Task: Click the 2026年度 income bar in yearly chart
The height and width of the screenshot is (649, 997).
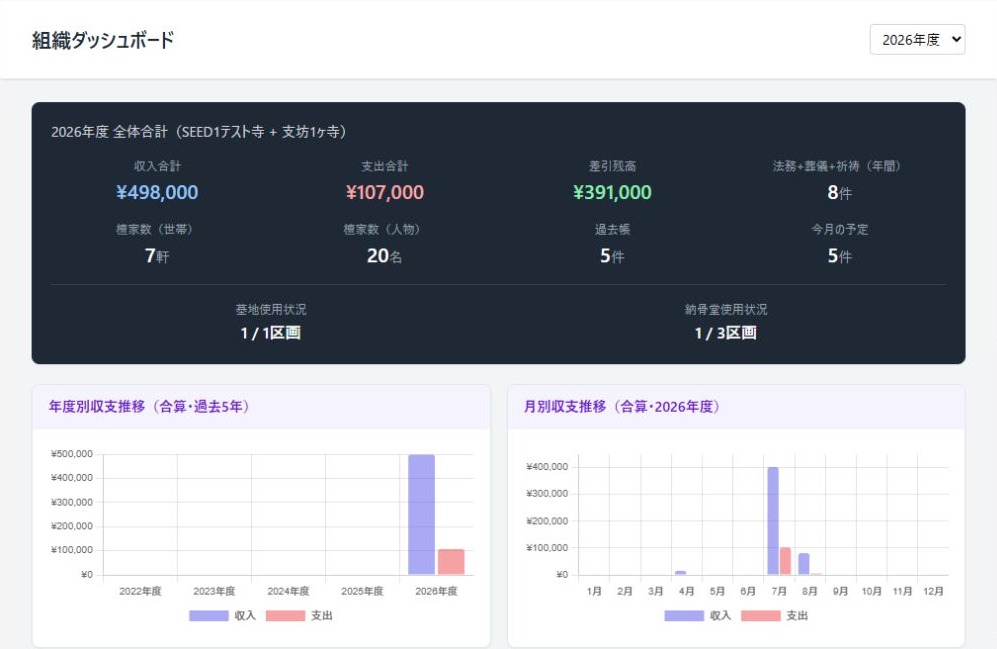Action: click(x=422, y=514)
